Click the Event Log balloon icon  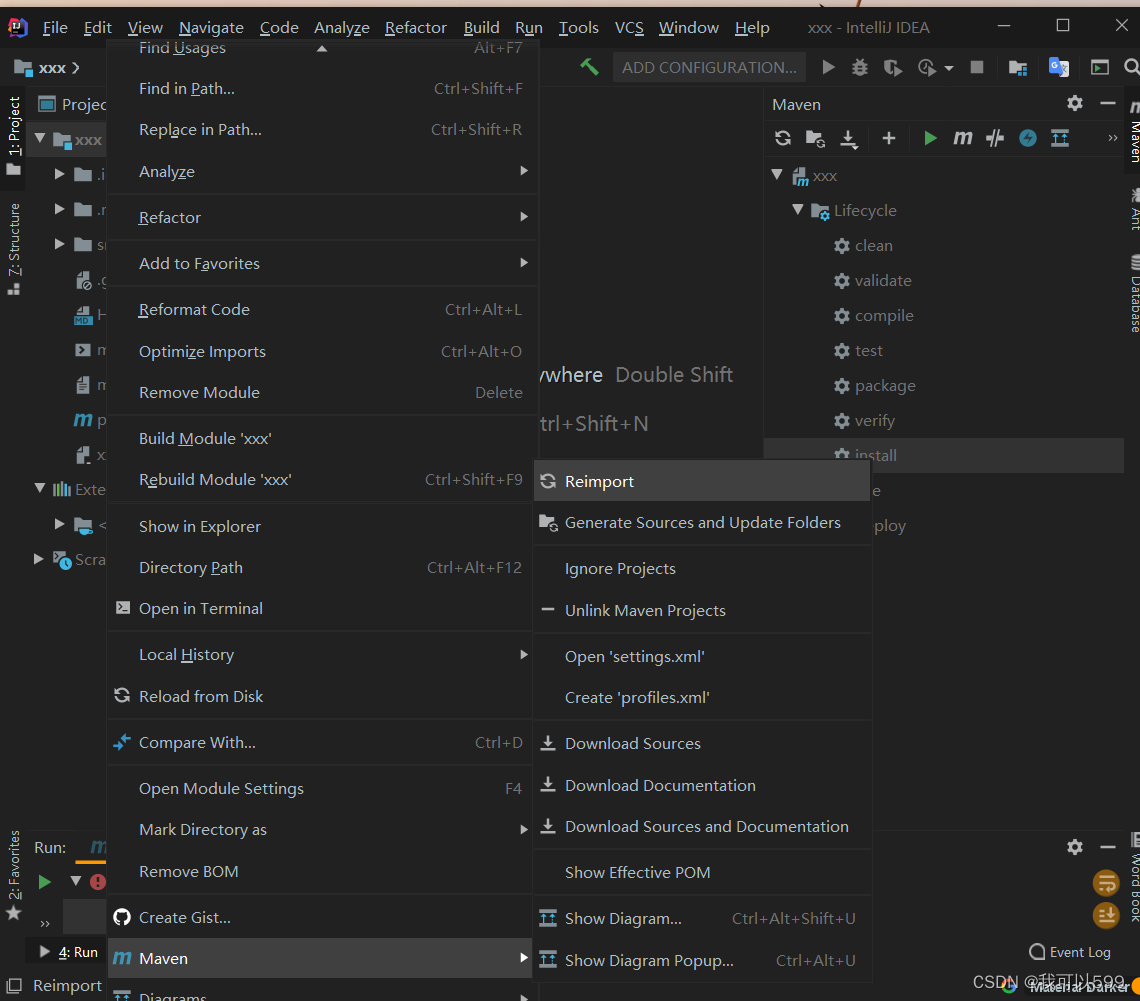point(1037,952)
